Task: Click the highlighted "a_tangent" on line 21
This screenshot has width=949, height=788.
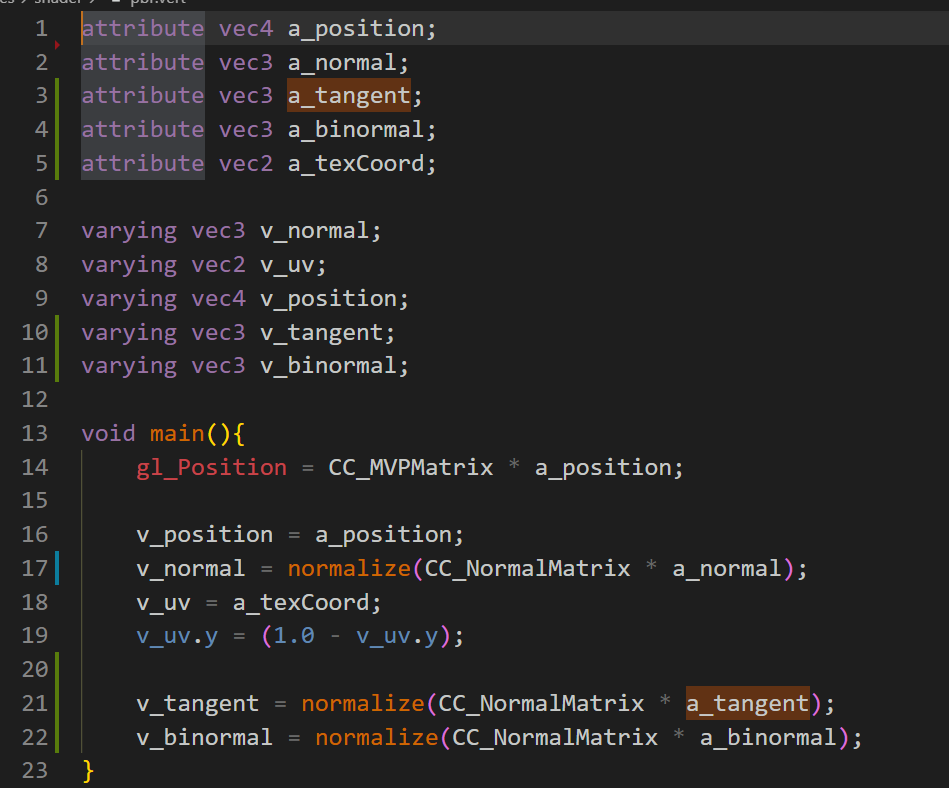Action: [x=747, y=703]
